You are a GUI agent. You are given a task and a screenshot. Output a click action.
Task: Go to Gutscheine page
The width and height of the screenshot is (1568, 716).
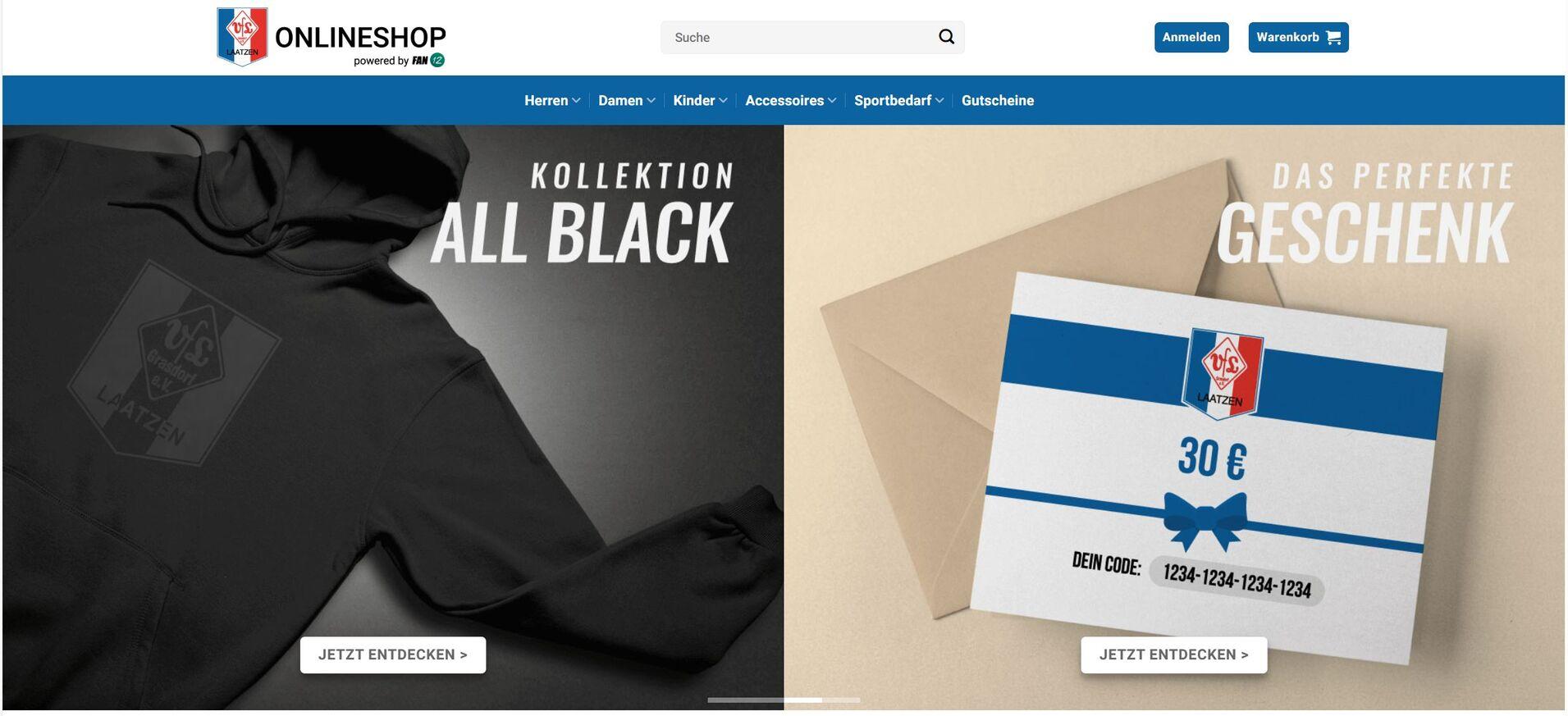pos(998,100)
